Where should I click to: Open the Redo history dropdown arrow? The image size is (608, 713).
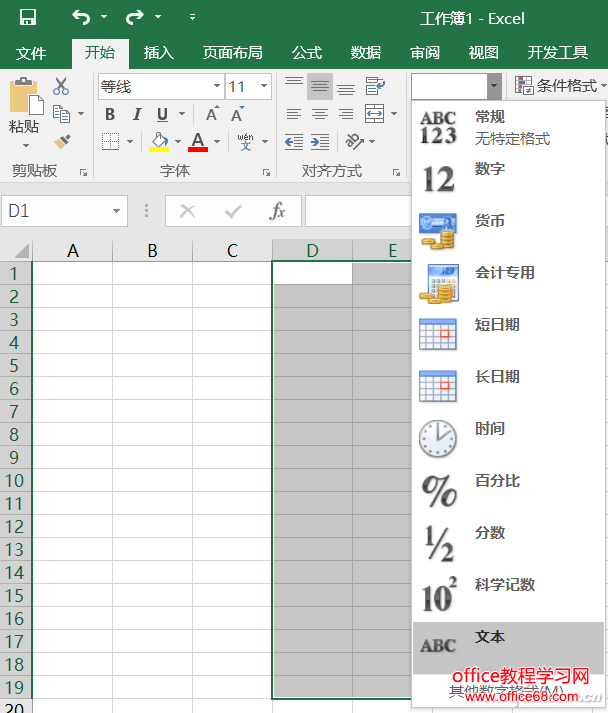coord(158,17)
